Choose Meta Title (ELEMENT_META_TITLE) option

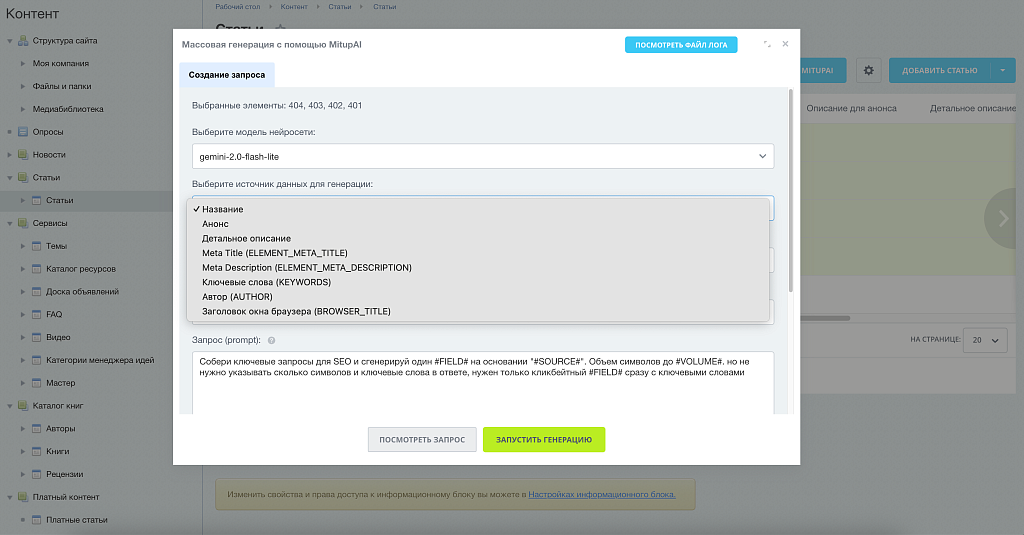pos(274,253)
